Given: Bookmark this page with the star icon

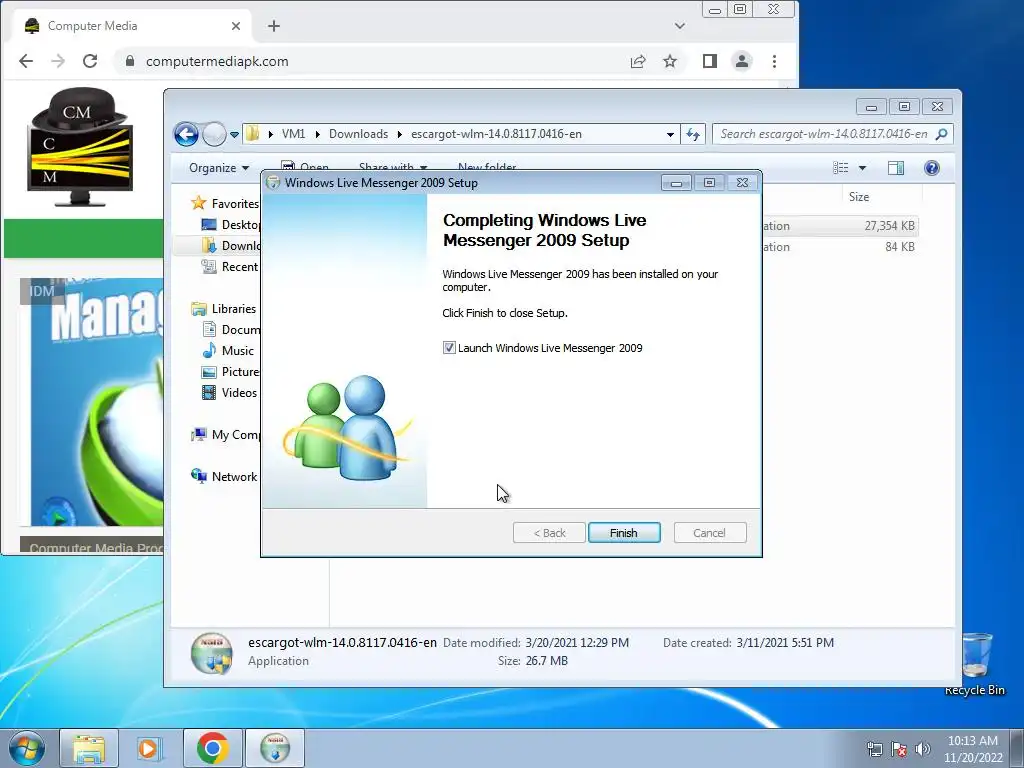Looking at the screenshot, I should point(670,61).
